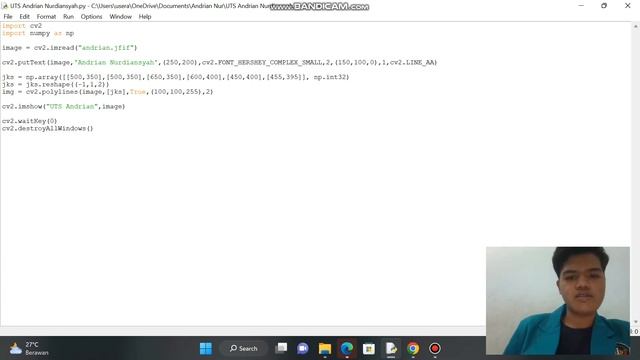Click the cv2.imread("andrian.jfif") line
This screenshot has height=360, width=640.
pyautogui.click(x=70, y=48)
